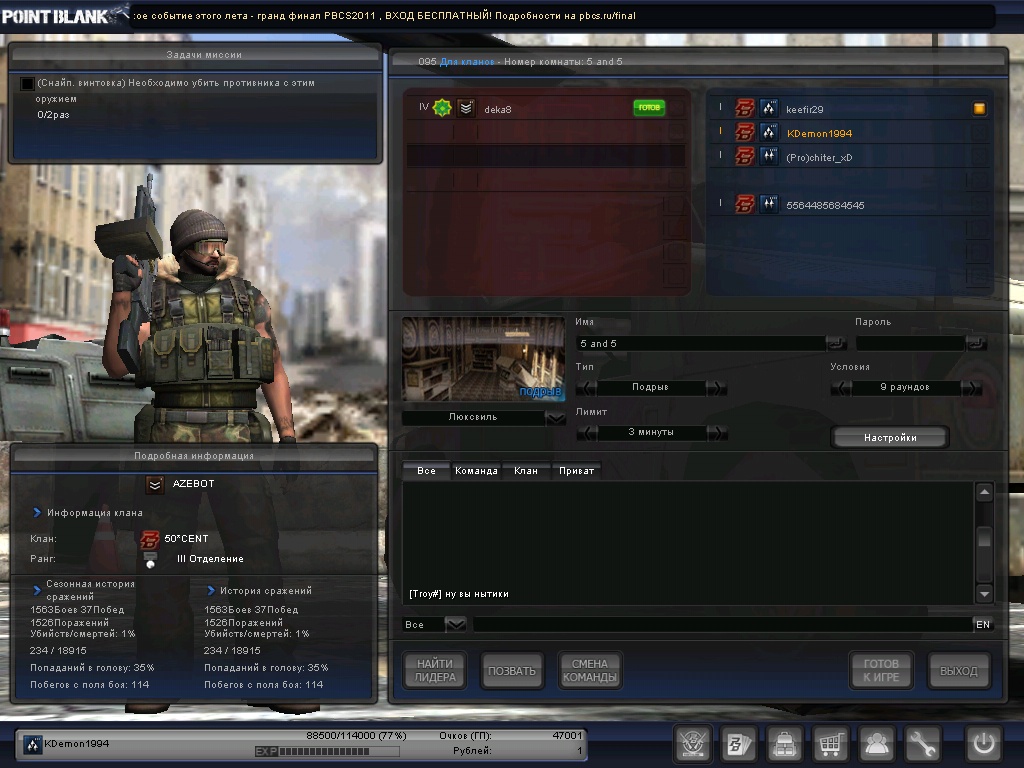The height and width of the screenshot is (768, 1024).
Task: Click the chat message input field
Action: (722, 624)
